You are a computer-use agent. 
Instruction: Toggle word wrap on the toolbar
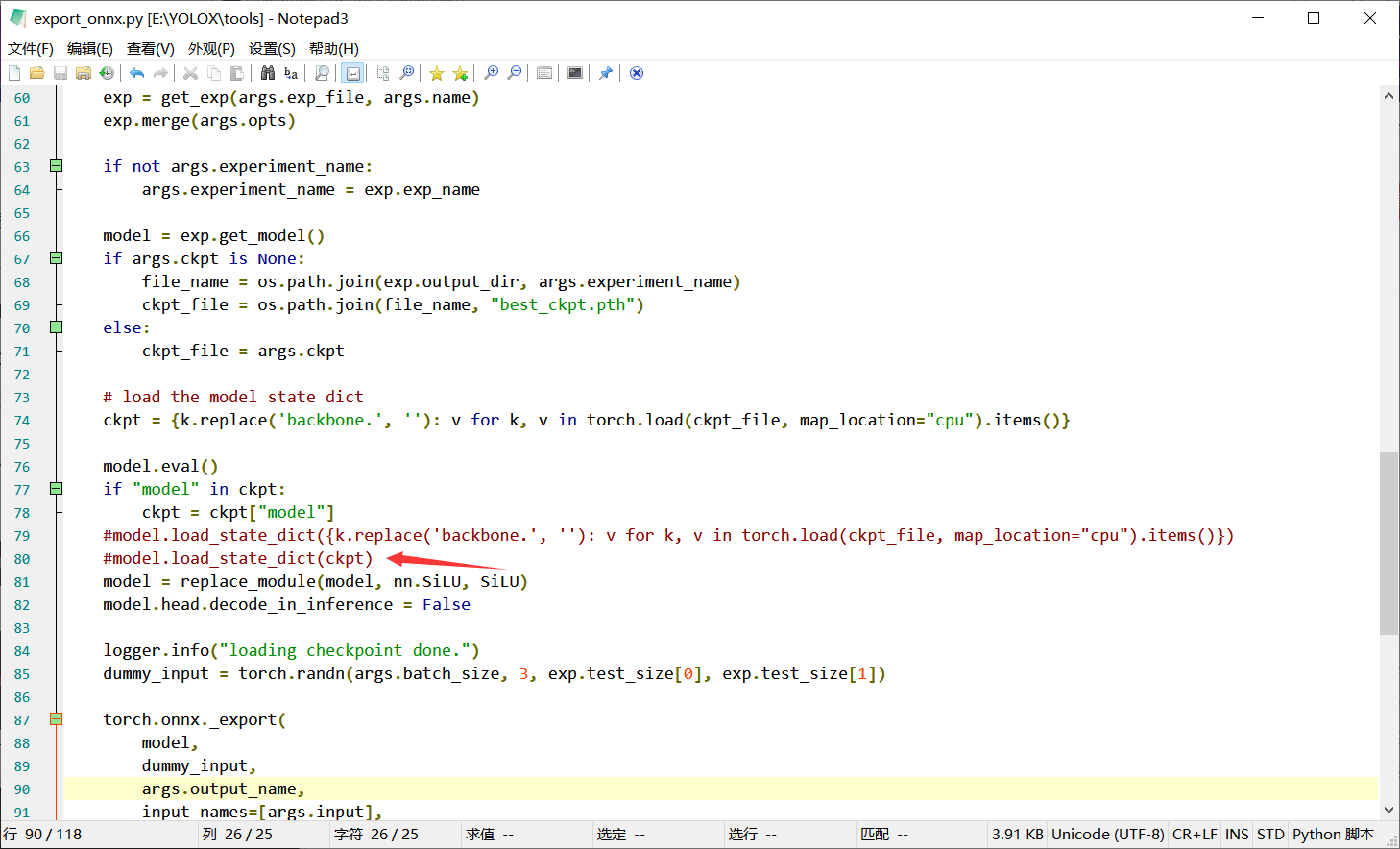[353, 72]
